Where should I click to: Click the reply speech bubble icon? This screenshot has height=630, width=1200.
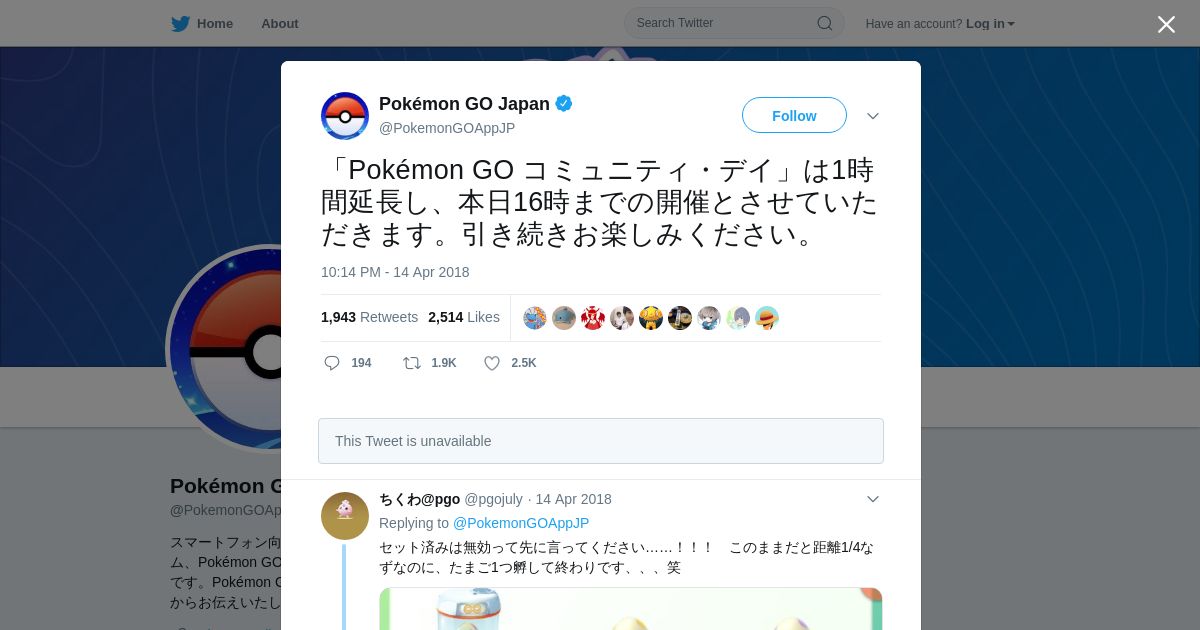tap(332, 363)
